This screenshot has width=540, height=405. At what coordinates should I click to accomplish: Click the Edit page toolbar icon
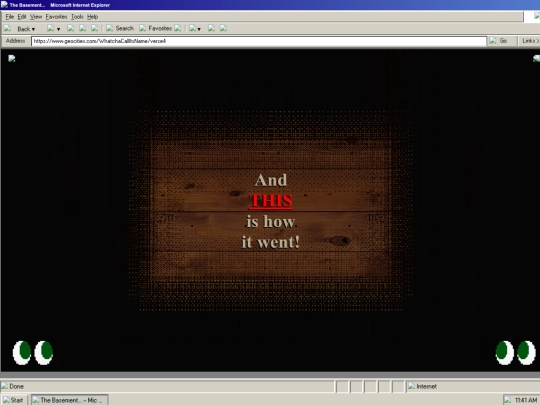tap(223, 28)
